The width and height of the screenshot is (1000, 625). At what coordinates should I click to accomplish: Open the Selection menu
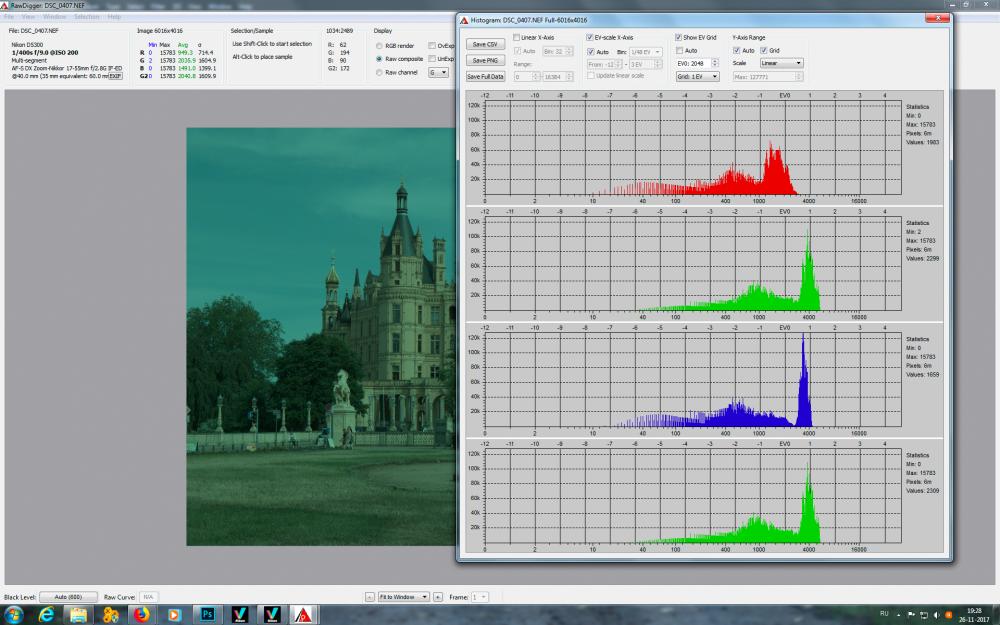[87, 17]
